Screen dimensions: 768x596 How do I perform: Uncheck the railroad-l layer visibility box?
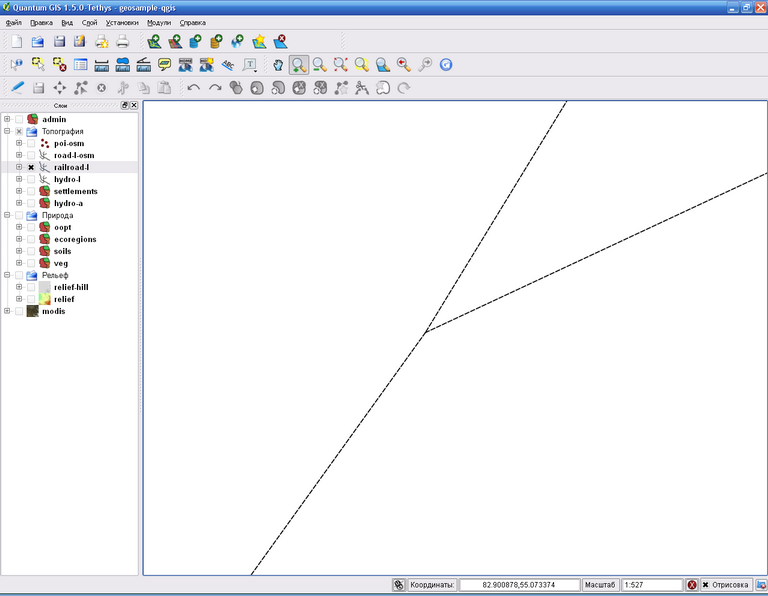[31, 167]
